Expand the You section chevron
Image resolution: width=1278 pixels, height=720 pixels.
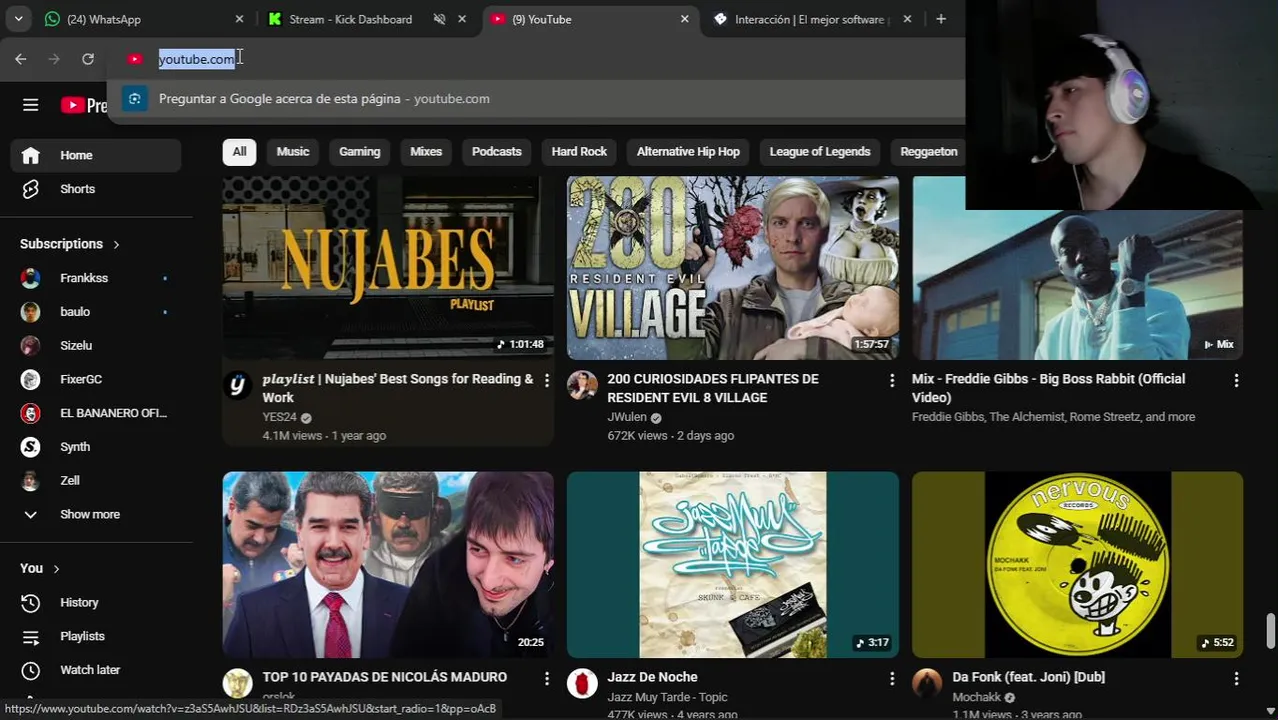pyautogui.click(x=56, y=569)
